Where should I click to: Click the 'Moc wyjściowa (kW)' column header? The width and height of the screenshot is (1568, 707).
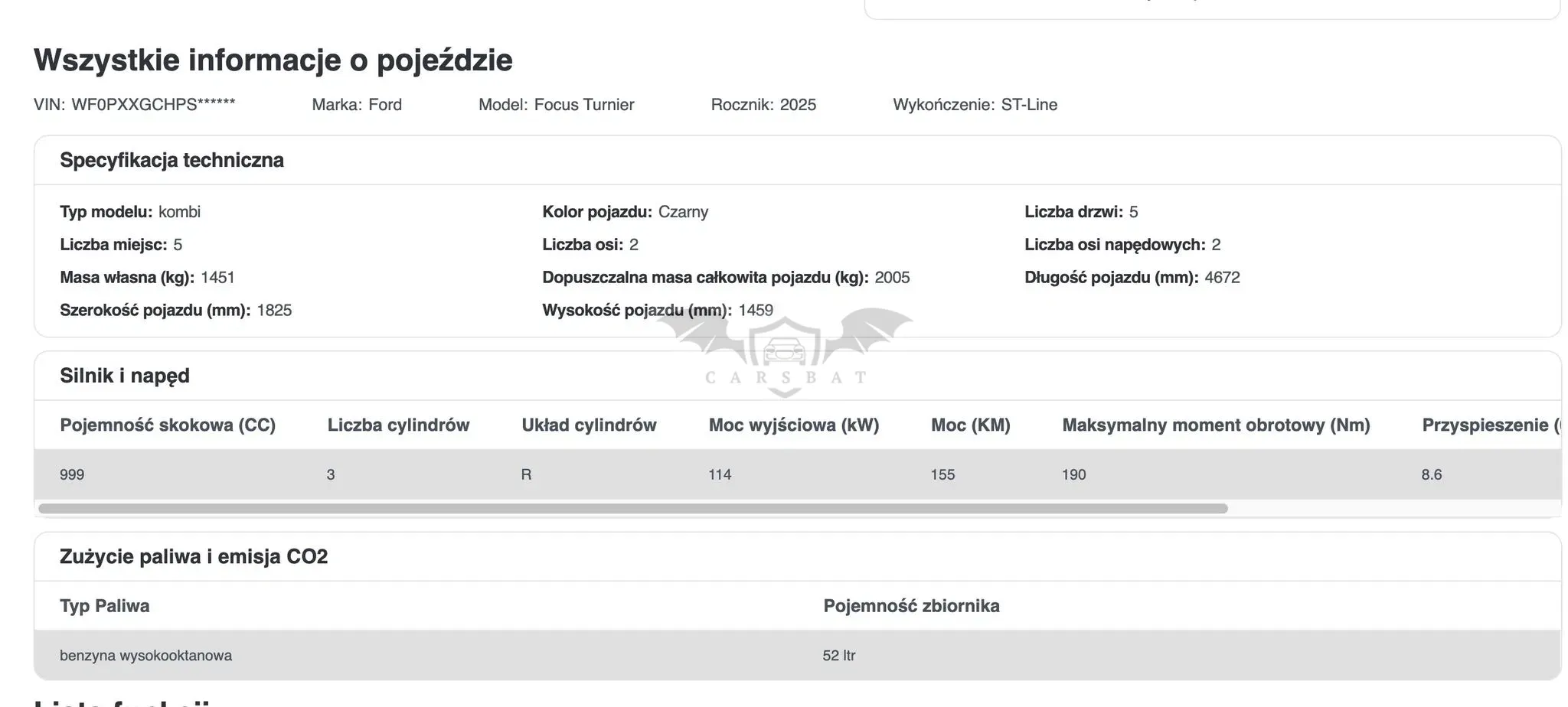[x=794, y=425]
